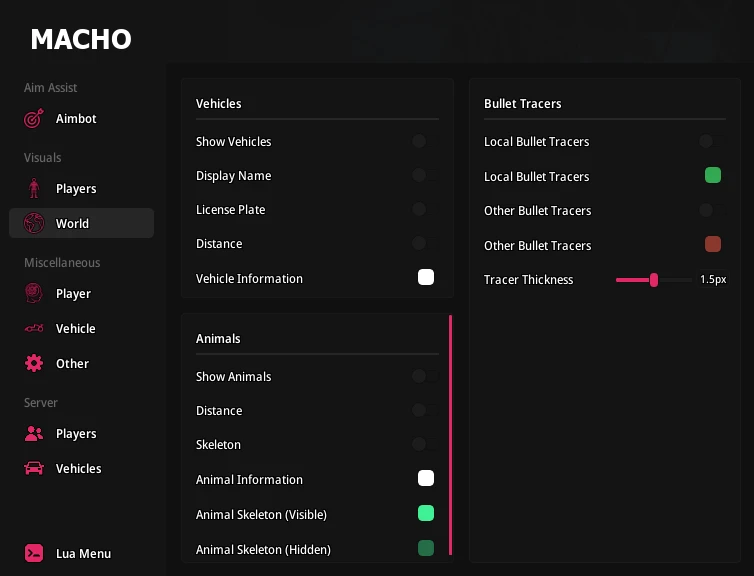Toggle animal Skeleton switch
754x576 pixels.
pos(426,444)
